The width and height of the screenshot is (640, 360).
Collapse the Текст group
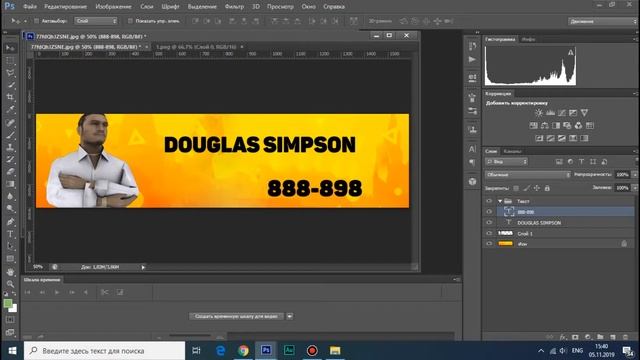pos(500,201)
